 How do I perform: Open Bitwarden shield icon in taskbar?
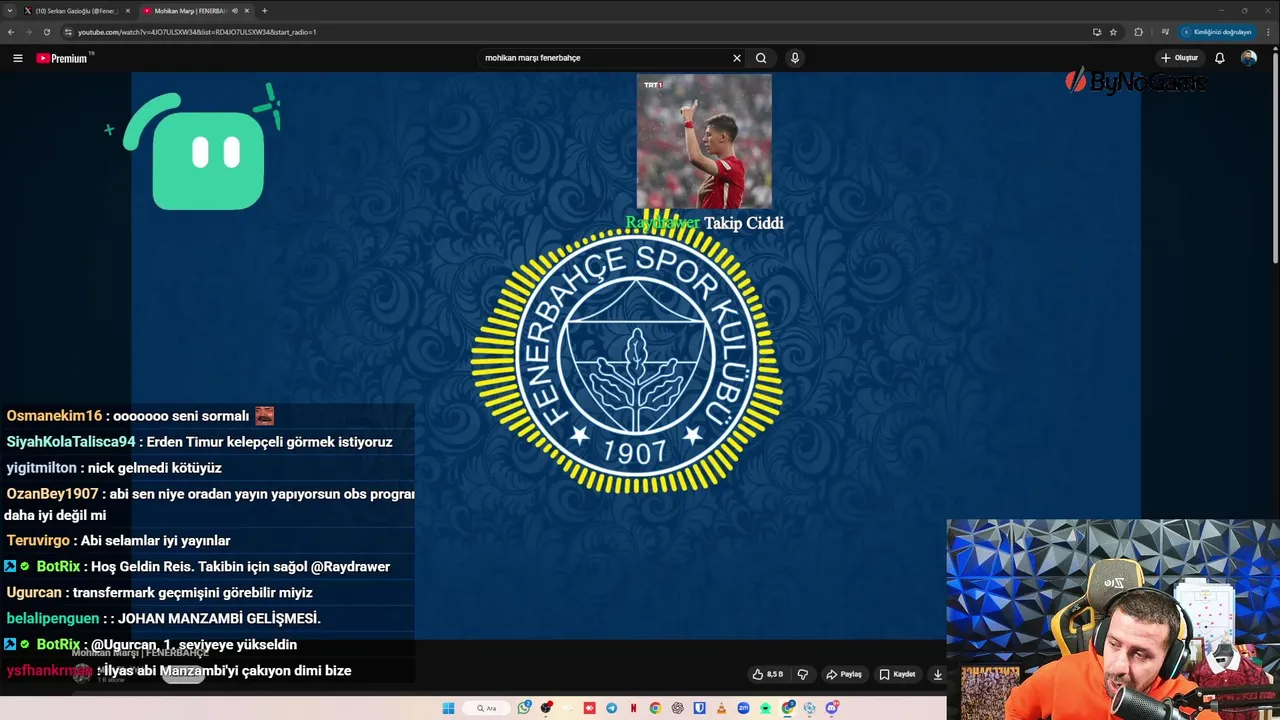(700, 708)
